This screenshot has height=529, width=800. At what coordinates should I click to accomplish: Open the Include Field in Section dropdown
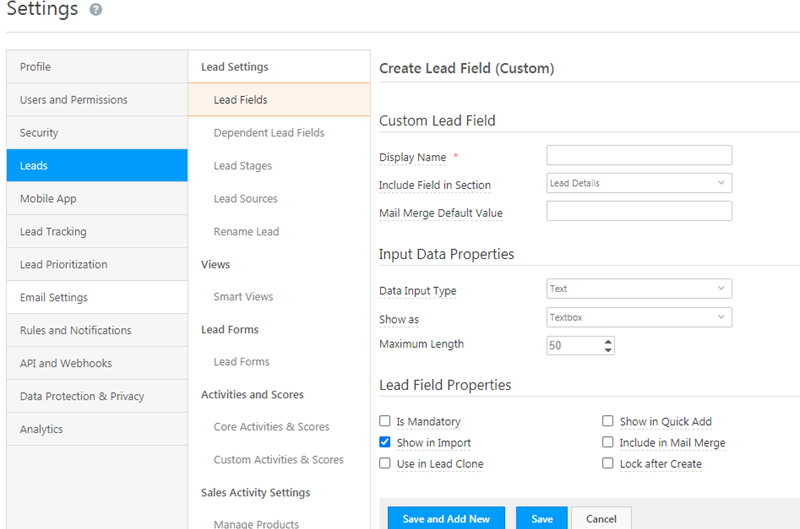[639, 183]
